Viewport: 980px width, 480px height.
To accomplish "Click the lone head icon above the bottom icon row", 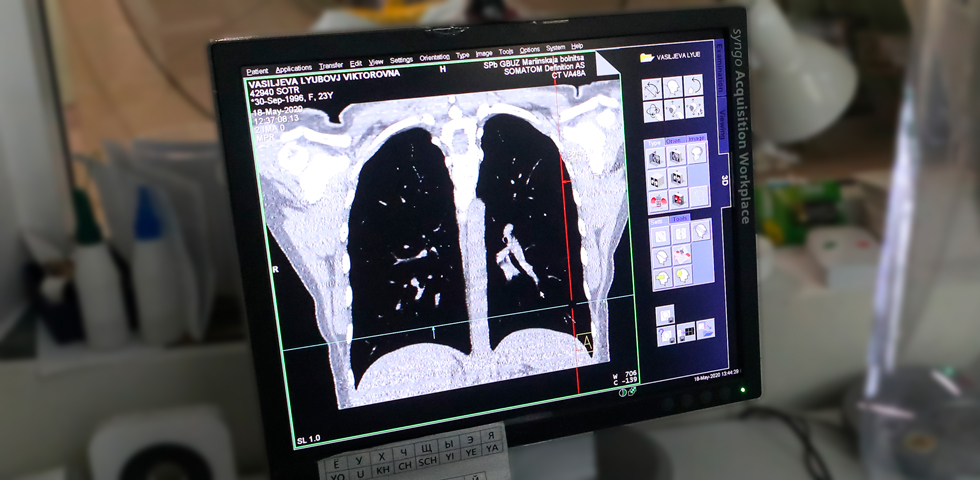I will click(665, 316).
